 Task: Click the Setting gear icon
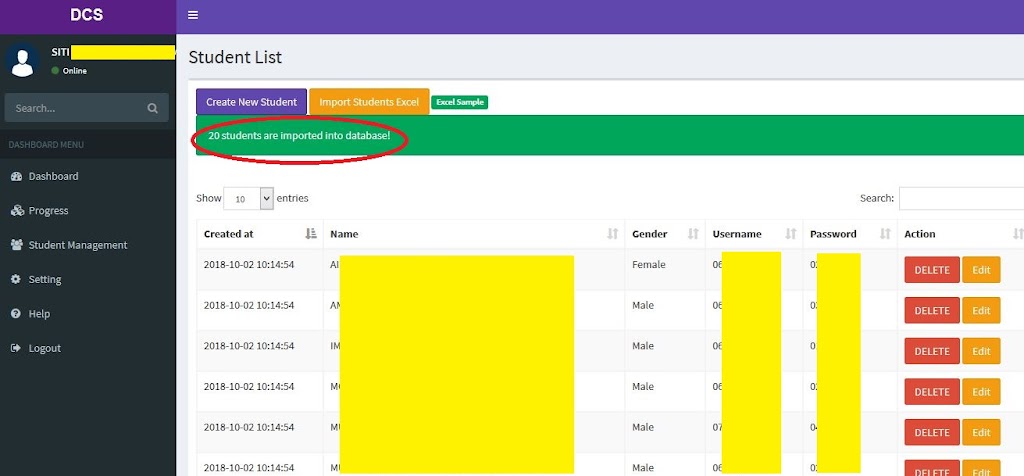coord(16,280)
